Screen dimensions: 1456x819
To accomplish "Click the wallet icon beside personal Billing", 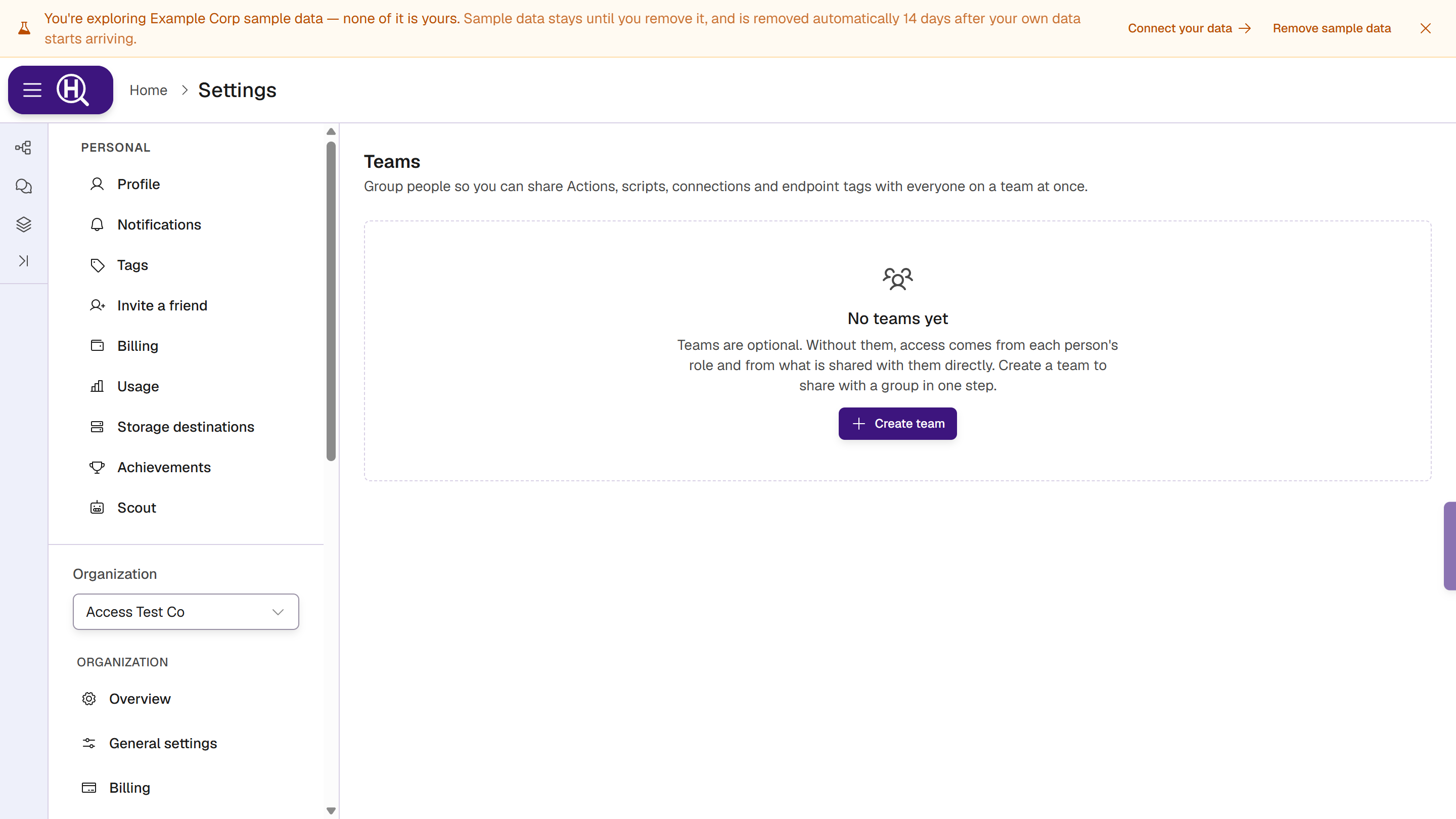I will 97,345.
